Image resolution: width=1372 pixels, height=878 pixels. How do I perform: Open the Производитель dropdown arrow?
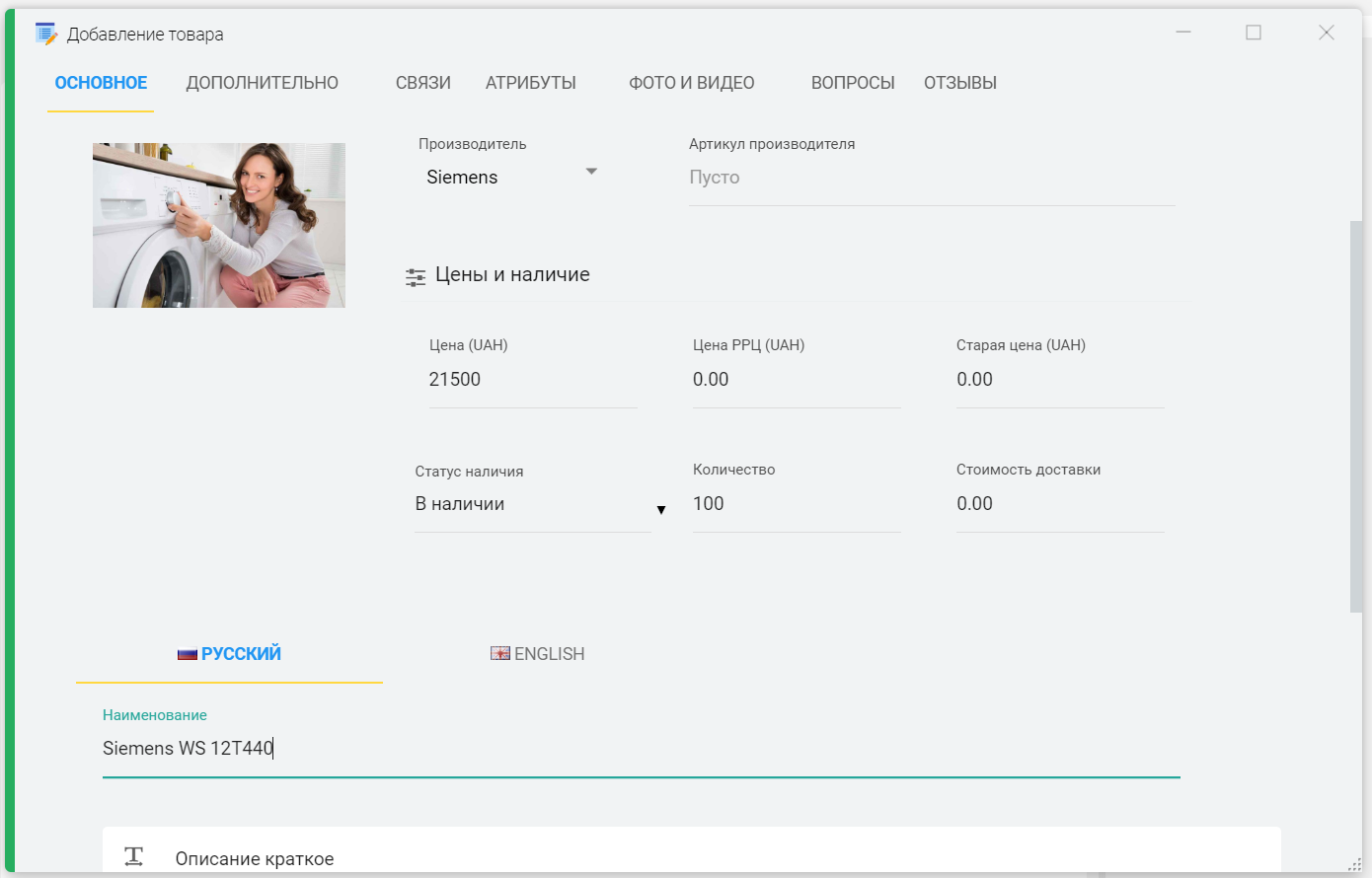[x=591, y=172]
